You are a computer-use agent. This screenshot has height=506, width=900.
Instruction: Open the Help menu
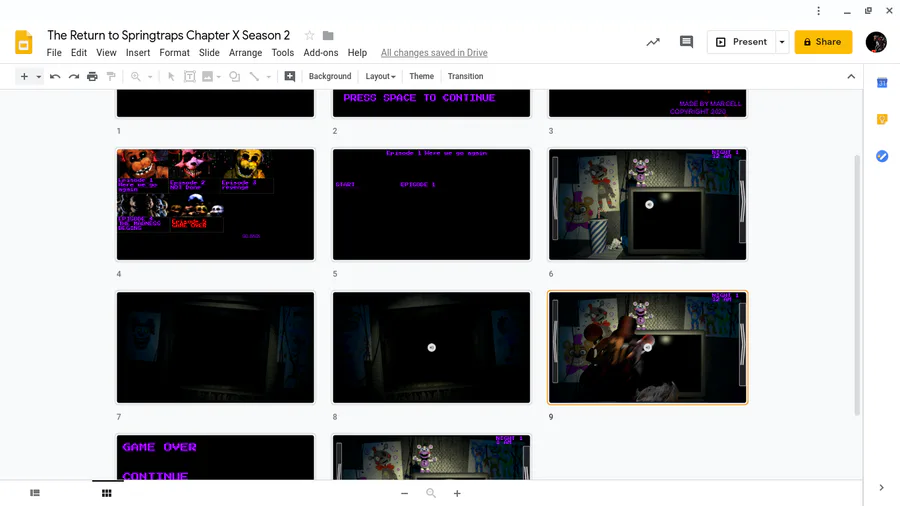(357, 53)
